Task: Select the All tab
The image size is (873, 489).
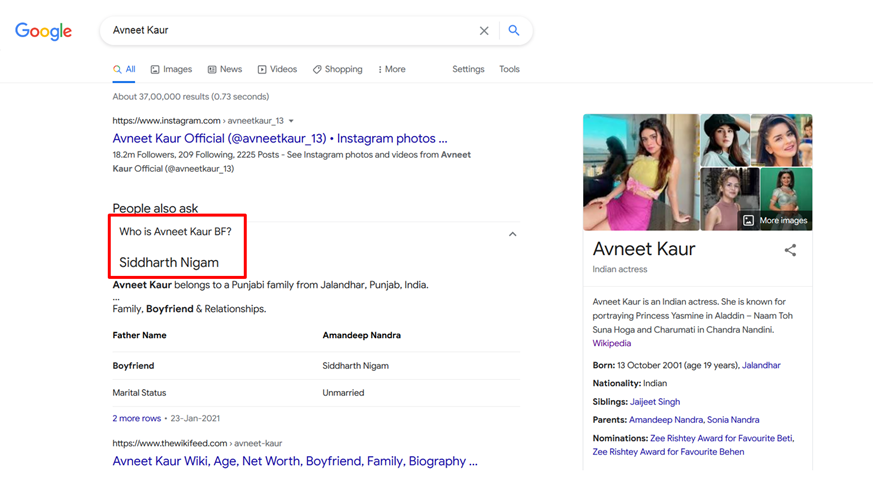Action: [124, 69]
